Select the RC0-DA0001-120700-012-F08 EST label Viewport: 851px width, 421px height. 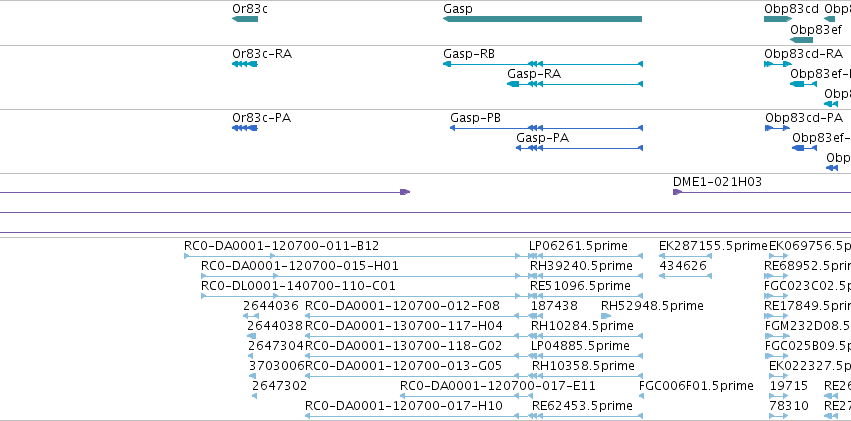click(x=402, y=306)
